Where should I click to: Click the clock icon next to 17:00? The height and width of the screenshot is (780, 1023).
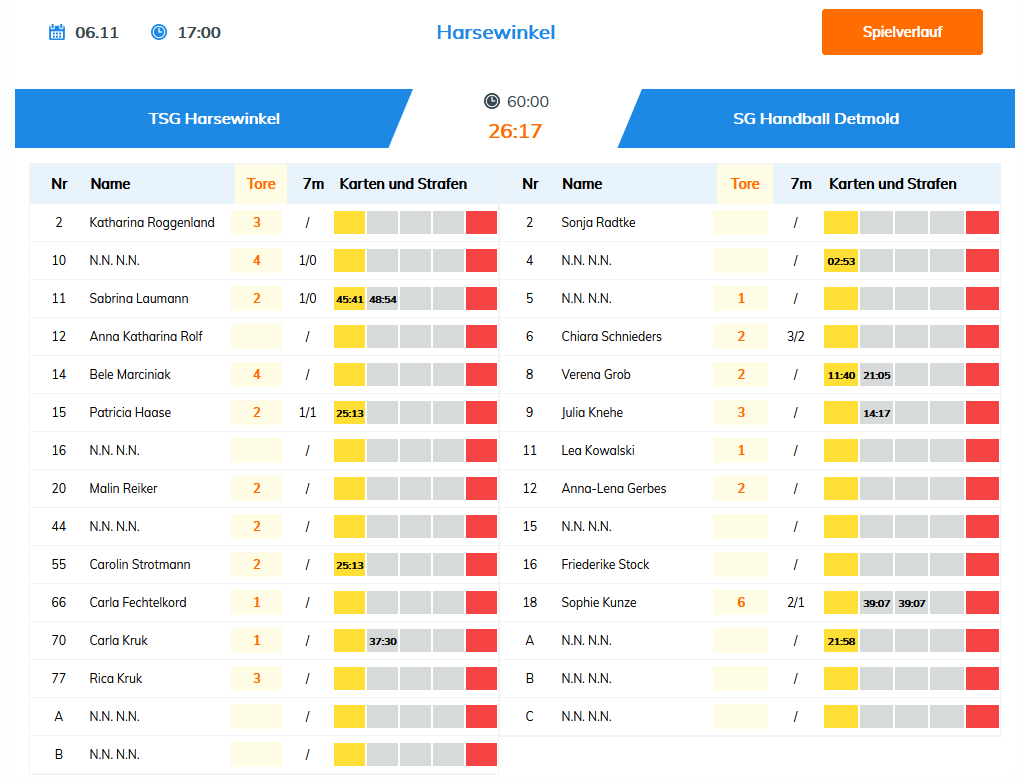click(159, 32)
